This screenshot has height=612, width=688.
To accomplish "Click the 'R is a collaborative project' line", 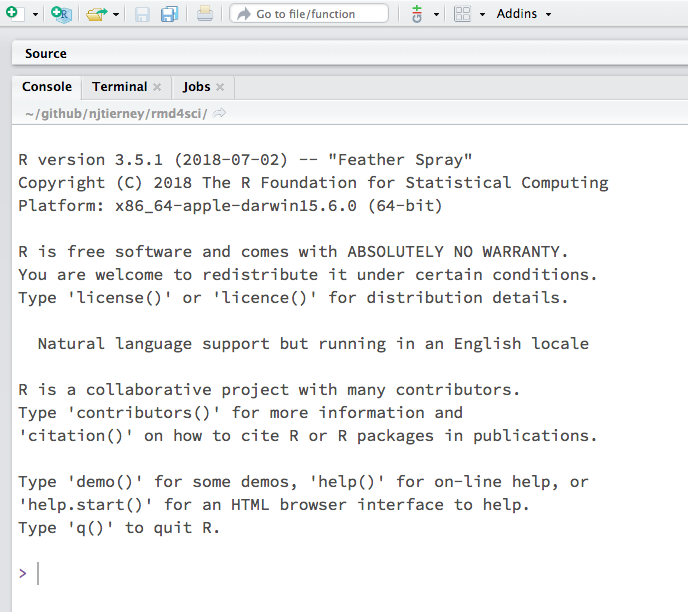I will 269,390.
